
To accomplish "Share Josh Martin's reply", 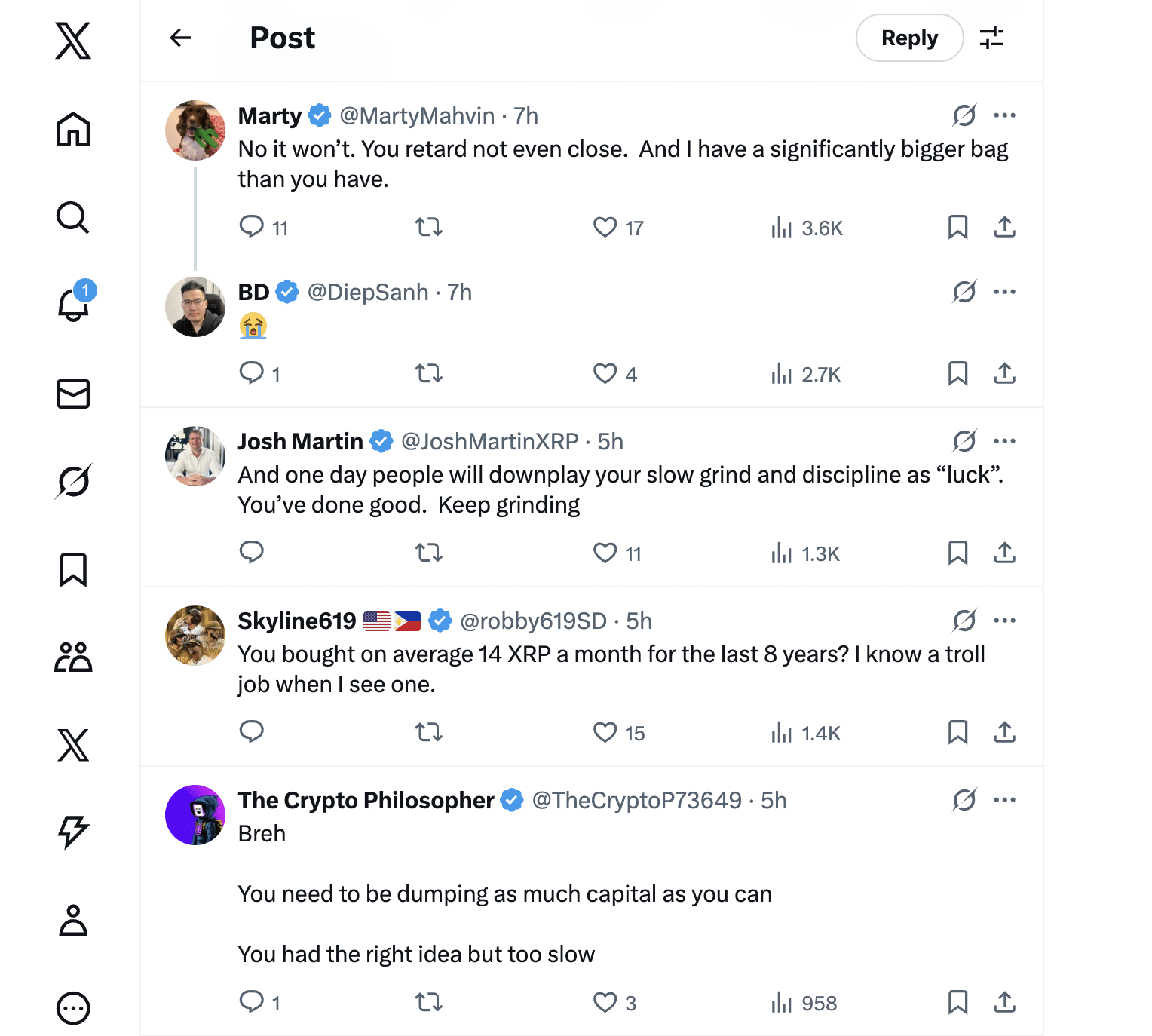I will (1004, 553).
